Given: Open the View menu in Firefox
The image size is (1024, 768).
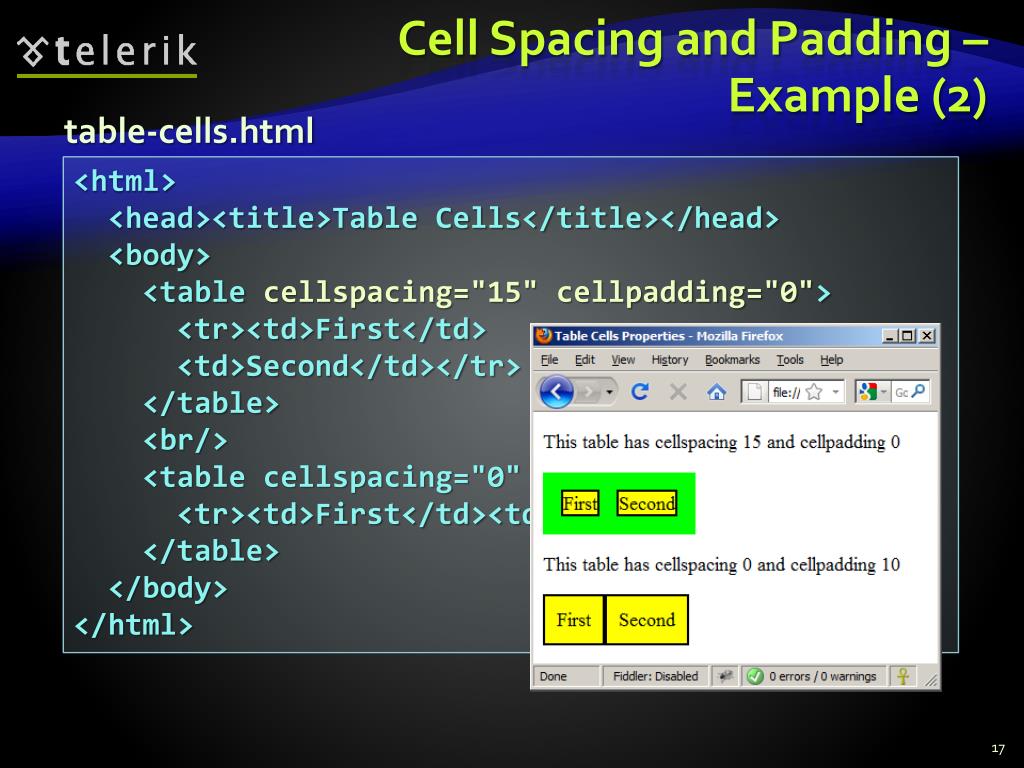Looking at the screenshot, I should pos(623,360).
